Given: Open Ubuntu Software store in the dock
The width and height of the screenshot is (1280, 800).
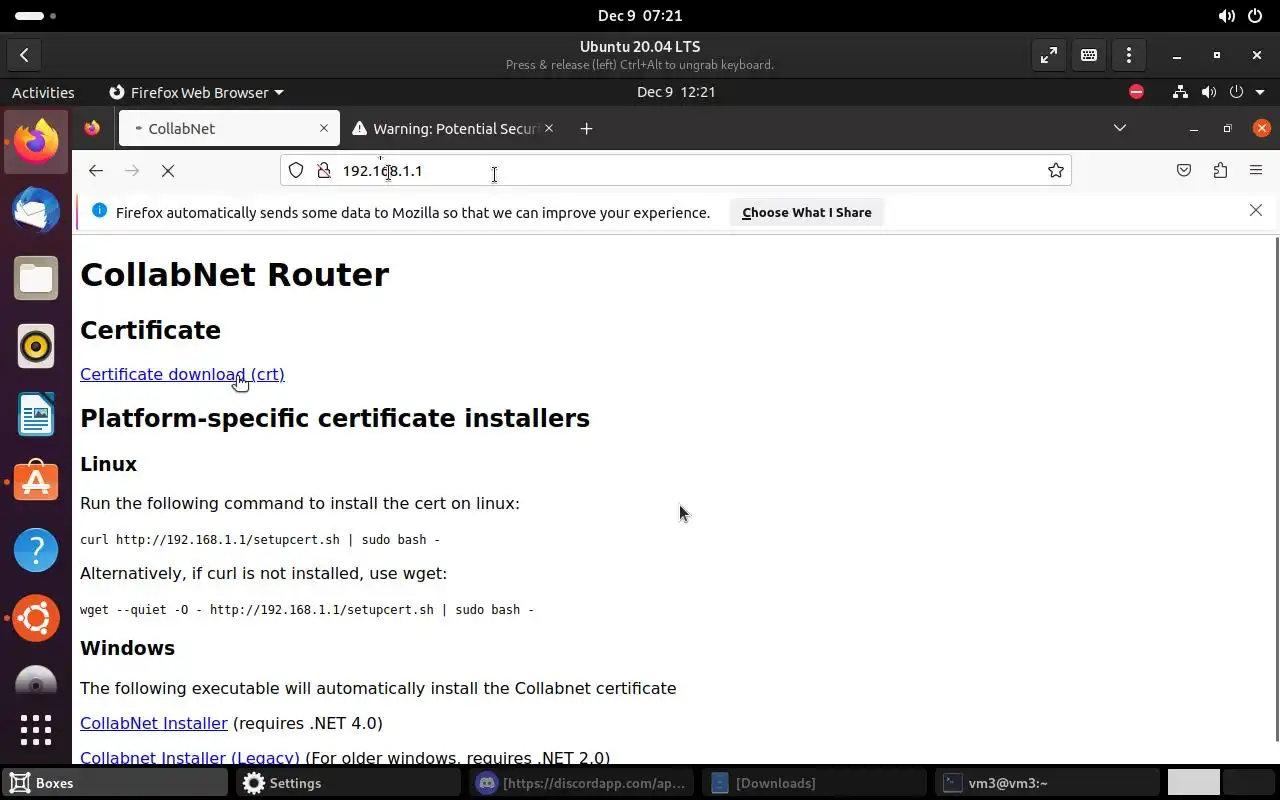Looking at the screenshot, I should tap(36, 482).
